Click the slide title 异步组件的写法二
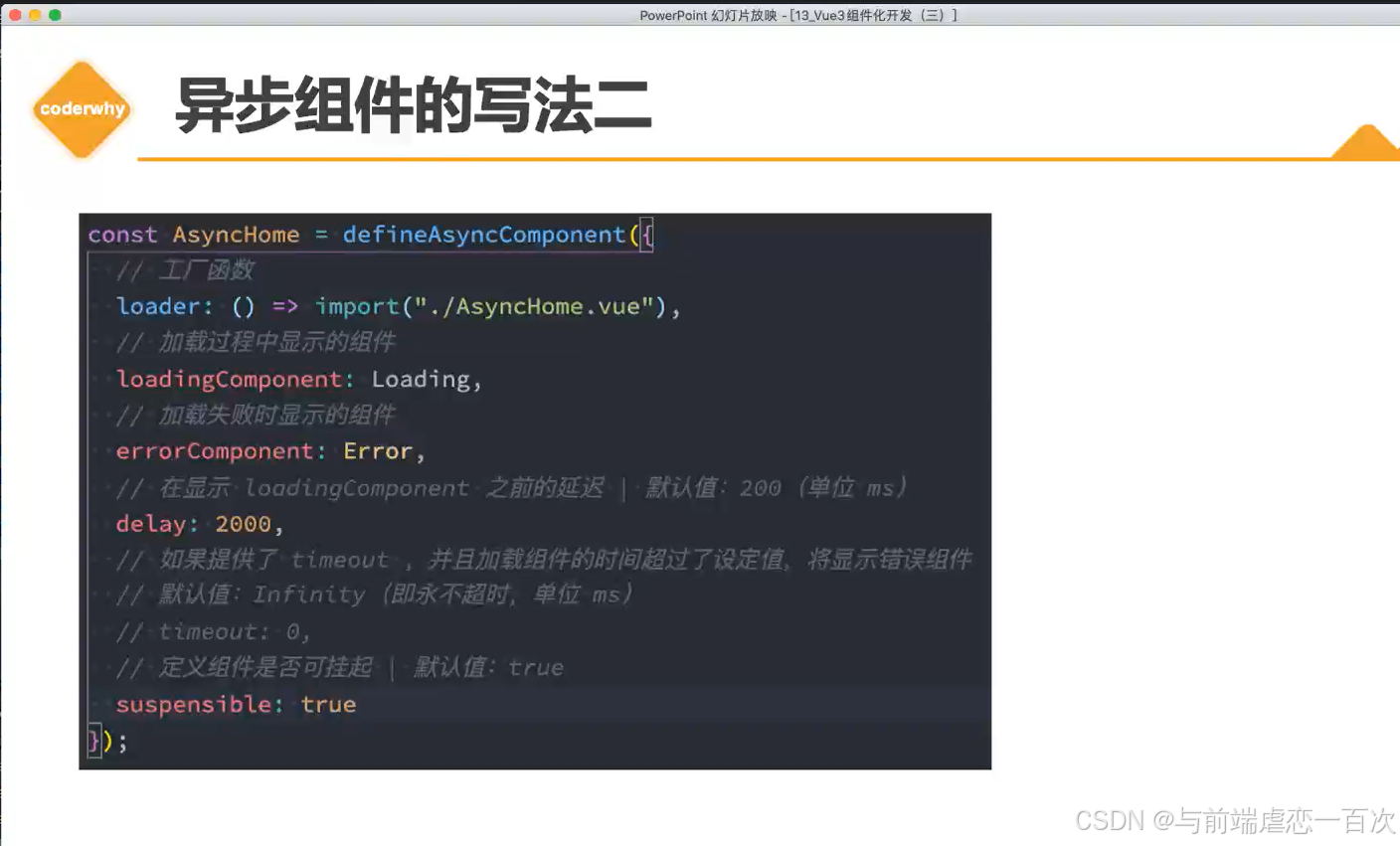Viewport: 1400px width, 846px height. (414, 105)
